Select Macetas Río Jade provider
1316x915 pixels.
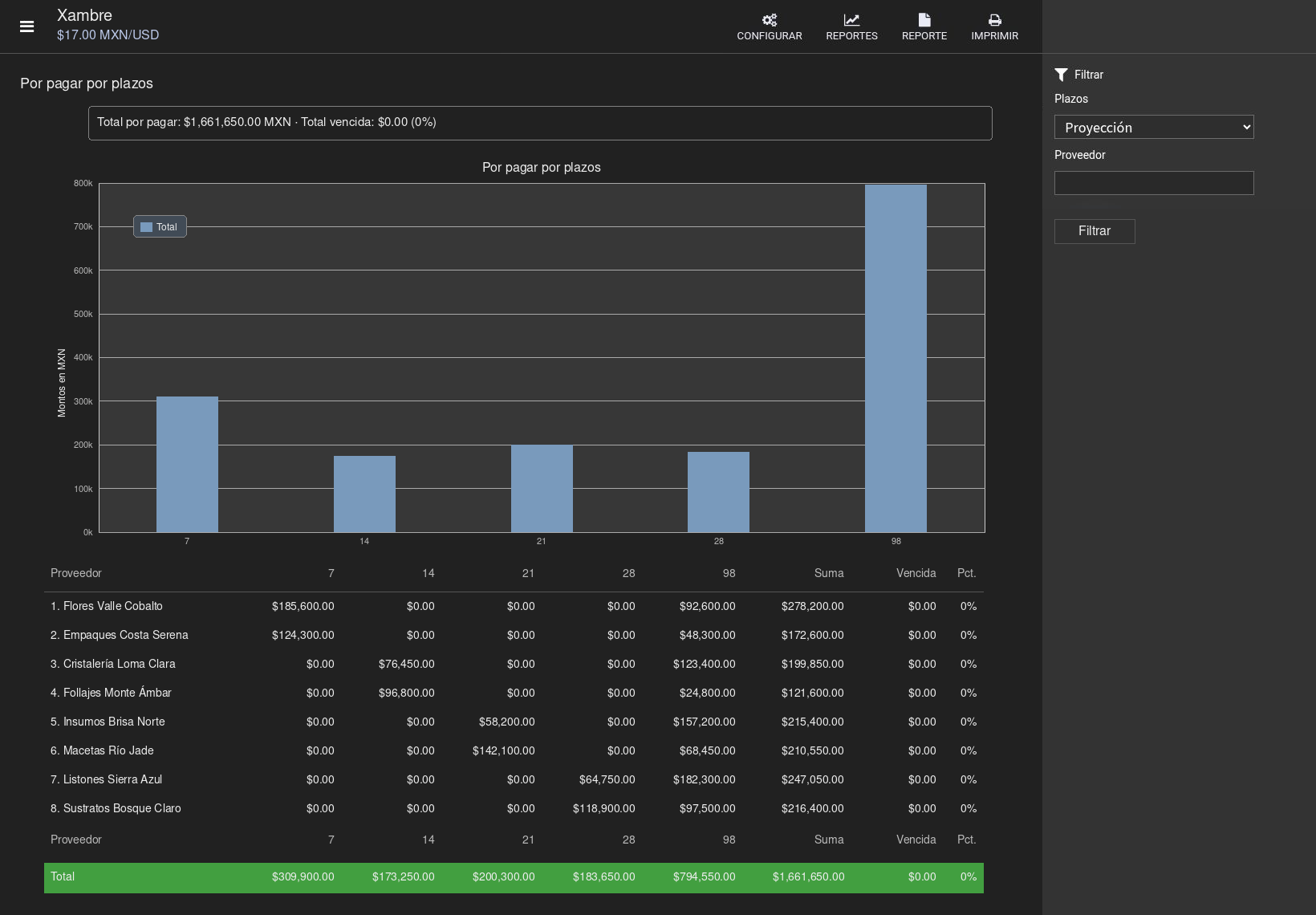[x=102, y=750]
